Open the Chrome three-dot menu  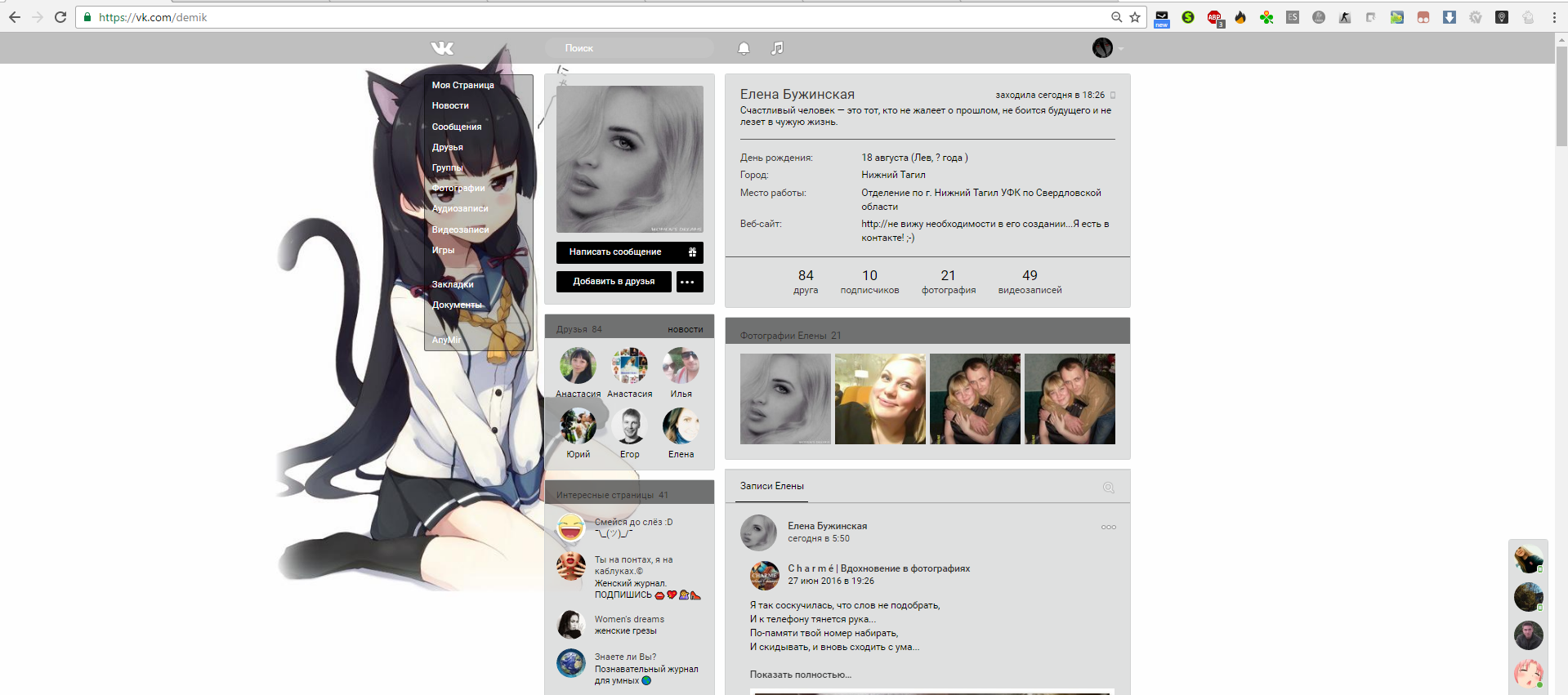click(x=1554, y=17)
